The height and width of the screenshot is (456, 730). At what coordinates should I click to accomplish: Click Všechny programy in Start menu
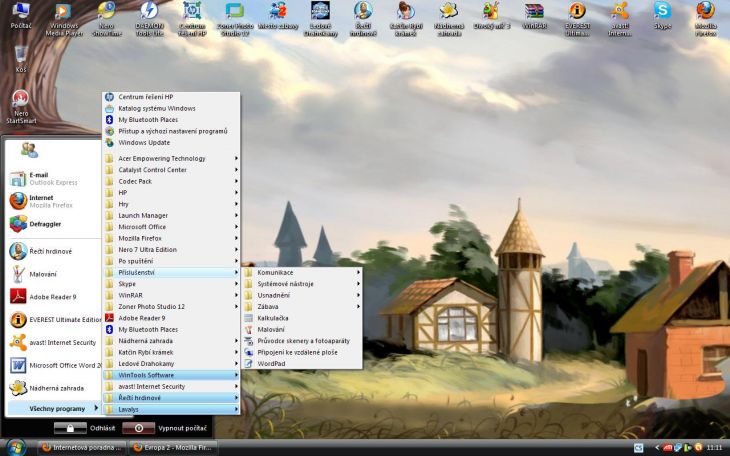(x=54, y=408)
